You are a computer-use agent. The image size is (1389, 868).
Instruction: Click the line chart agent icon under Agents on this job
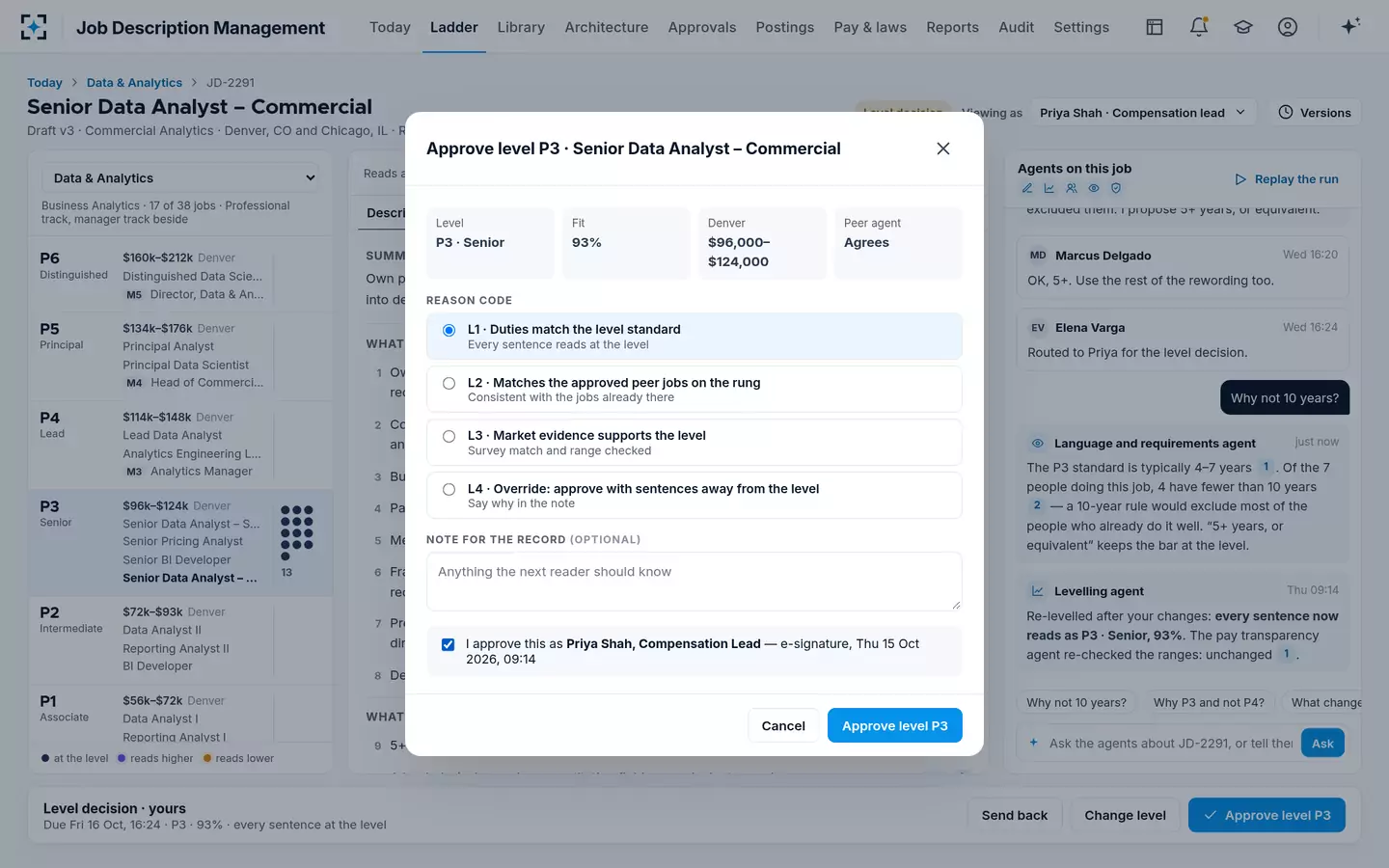click(x=1049, y=188)
